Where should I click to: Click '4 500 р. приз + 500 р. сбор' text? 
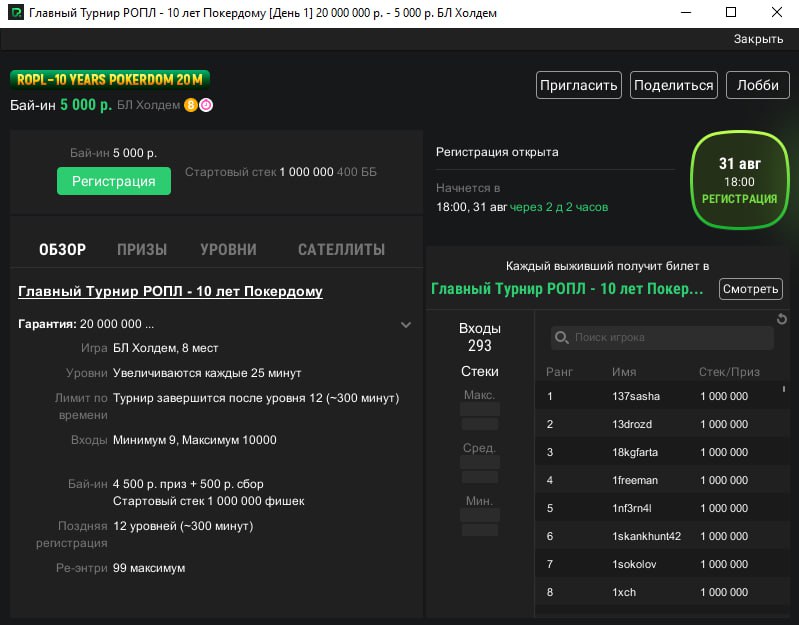[x=188, y=484]
